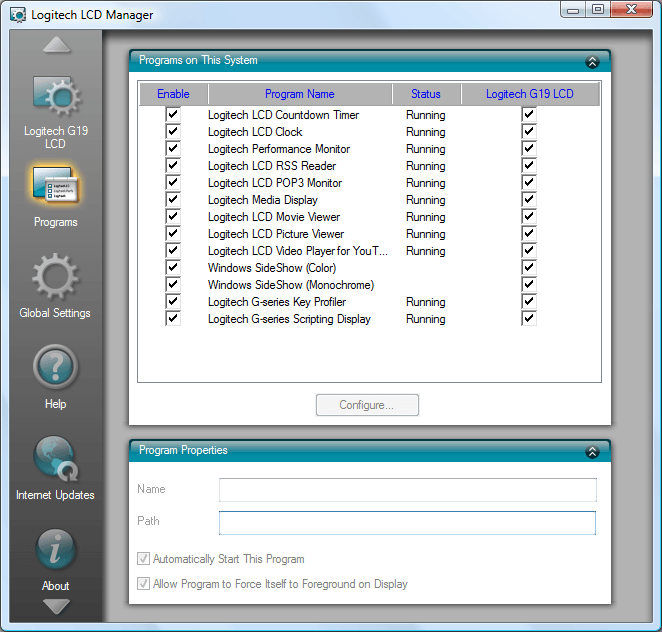Image resolution: width=662 pixels, height=632 pixels.
Task: Toggle Enable for Logitech LCD Countdown Timer
Action: 173,114
